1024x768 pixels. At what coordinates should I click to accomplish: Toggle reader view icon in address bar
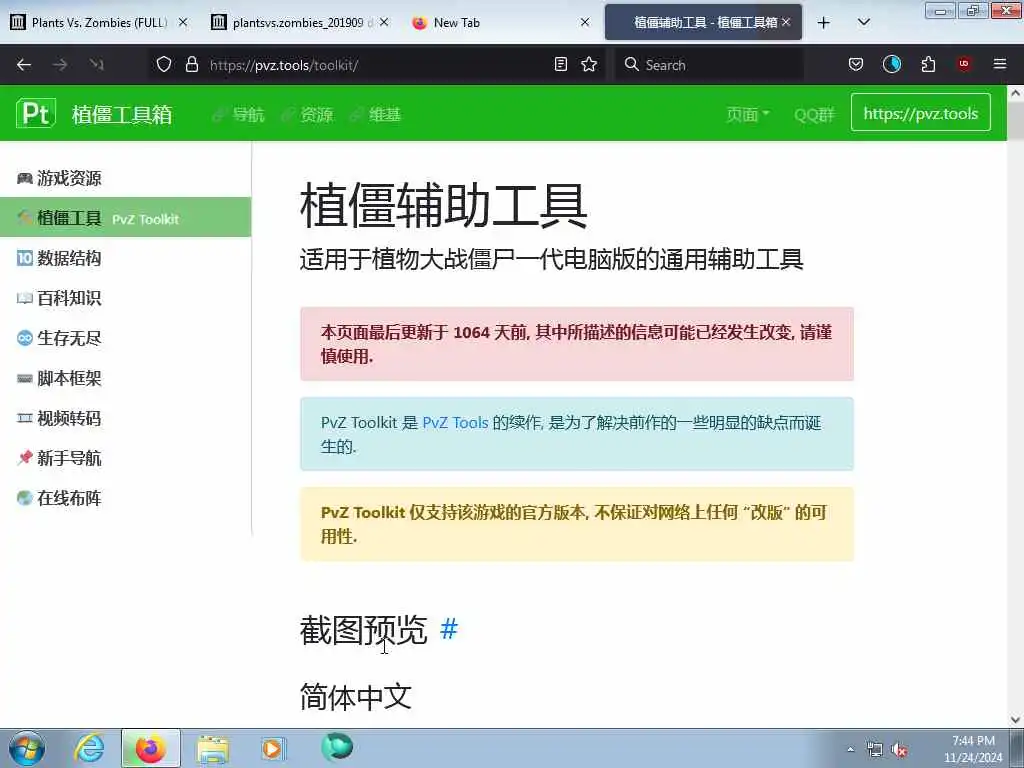[x=560, y=65]
